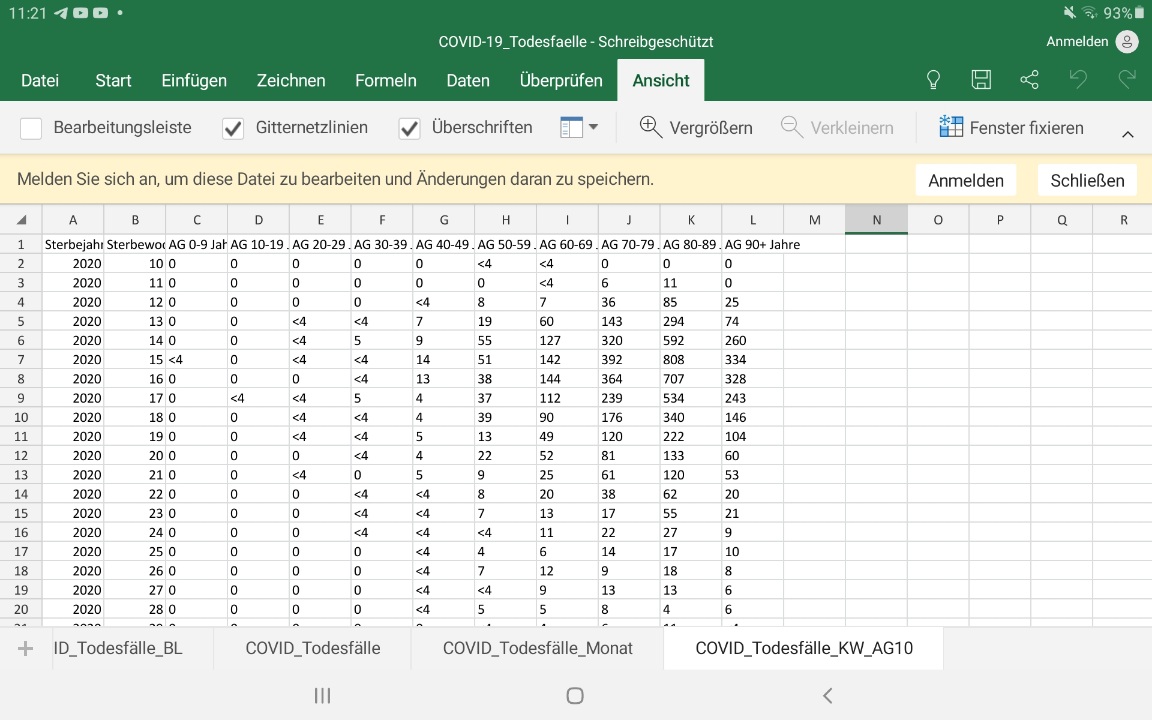1152x720 pixels.
Task: Click the freeze panes icon
Action: click(950, 127)
